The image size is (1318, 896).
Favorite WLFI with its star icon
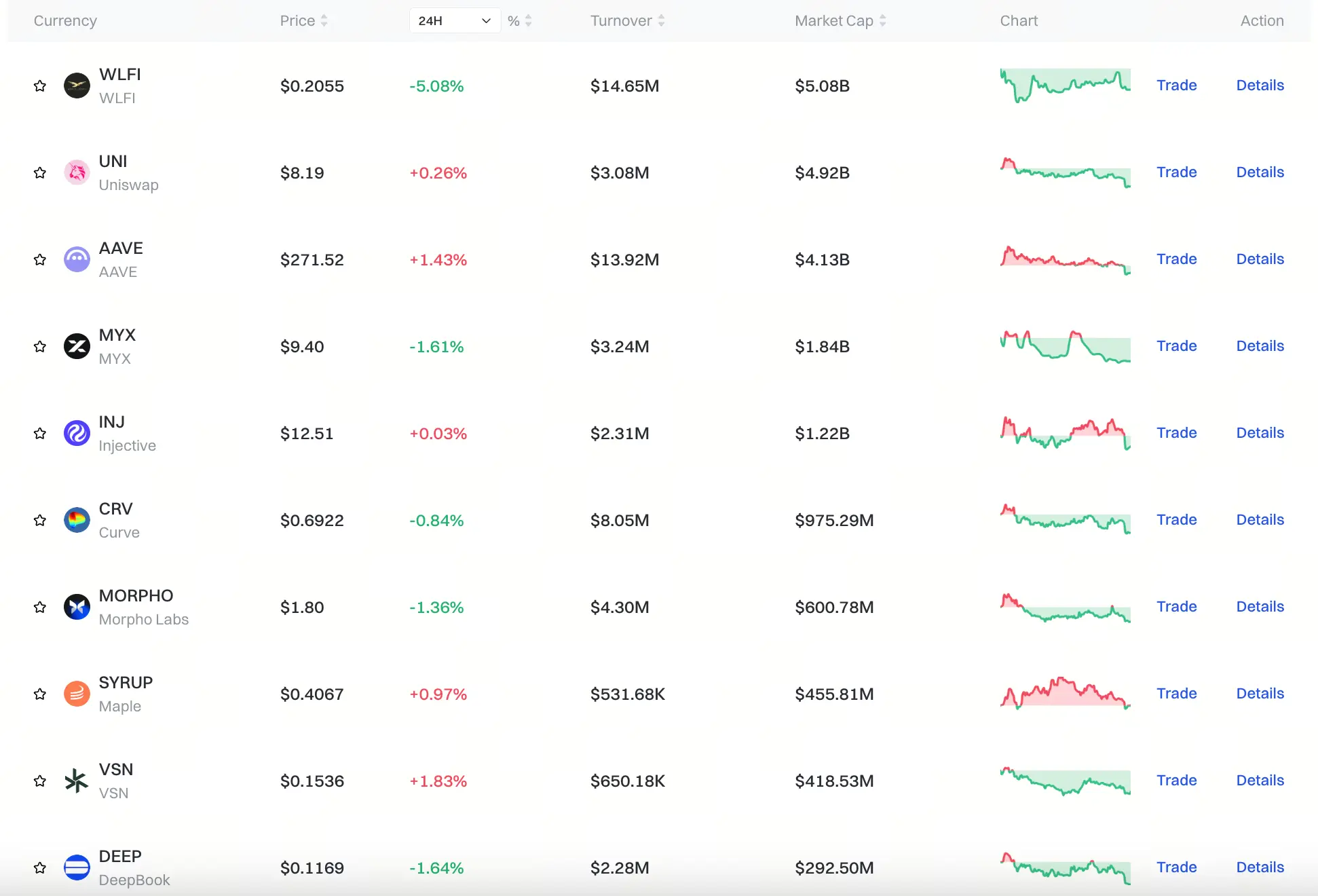pyautogui.click(x=40, y=86)
